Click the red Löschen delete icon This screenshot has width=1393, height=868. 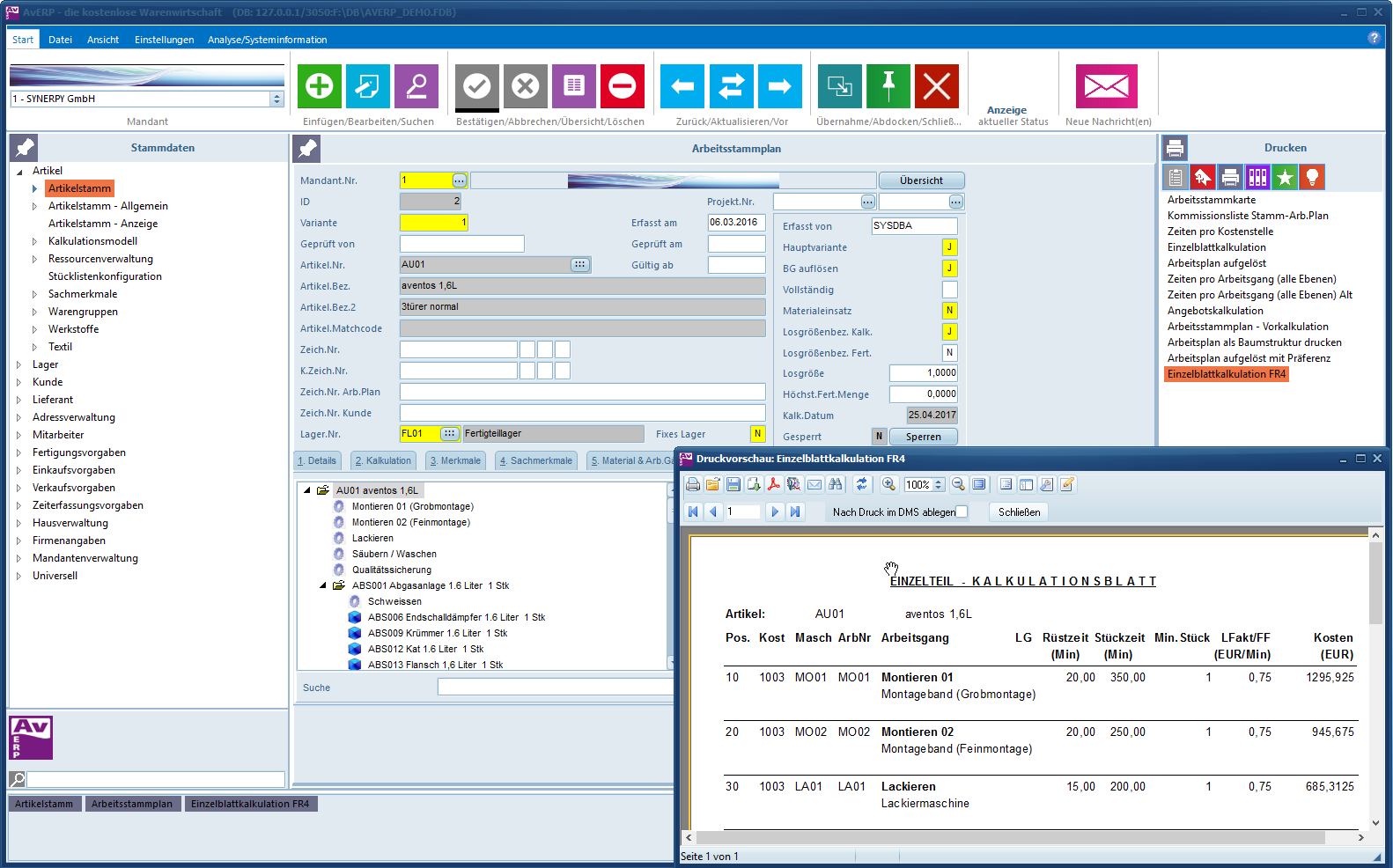point(622,86)
